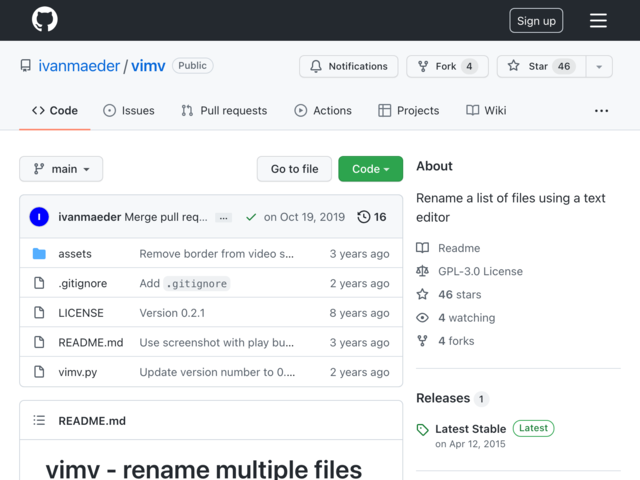Open the ivanmaeder user profile link
640x480 pixels.
[x=79, y=66]
